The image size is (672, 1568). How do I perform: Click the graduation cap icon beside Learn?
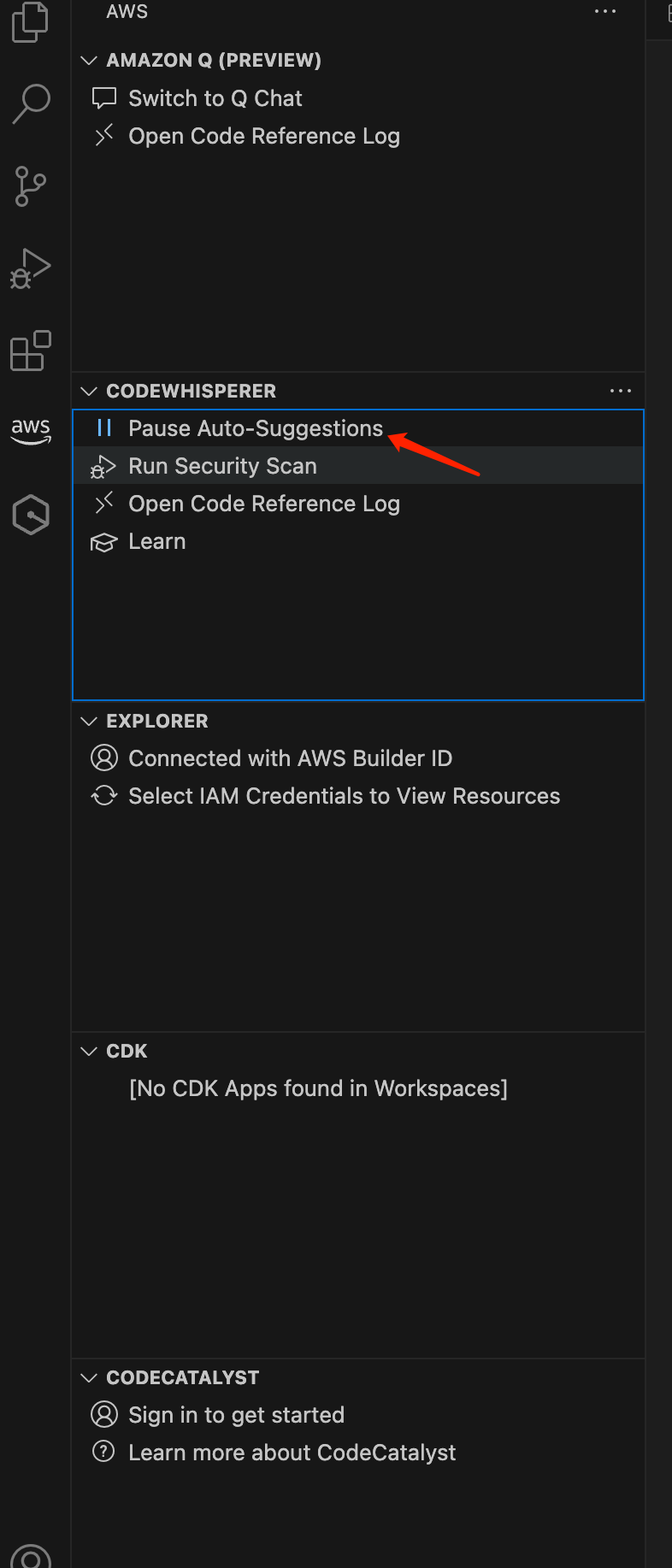tap(104, 542)
